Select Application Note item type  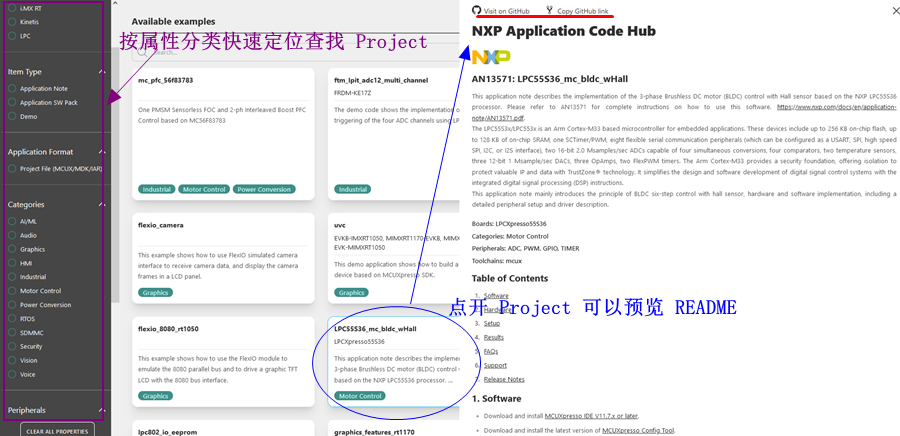(x=13, y=88)
